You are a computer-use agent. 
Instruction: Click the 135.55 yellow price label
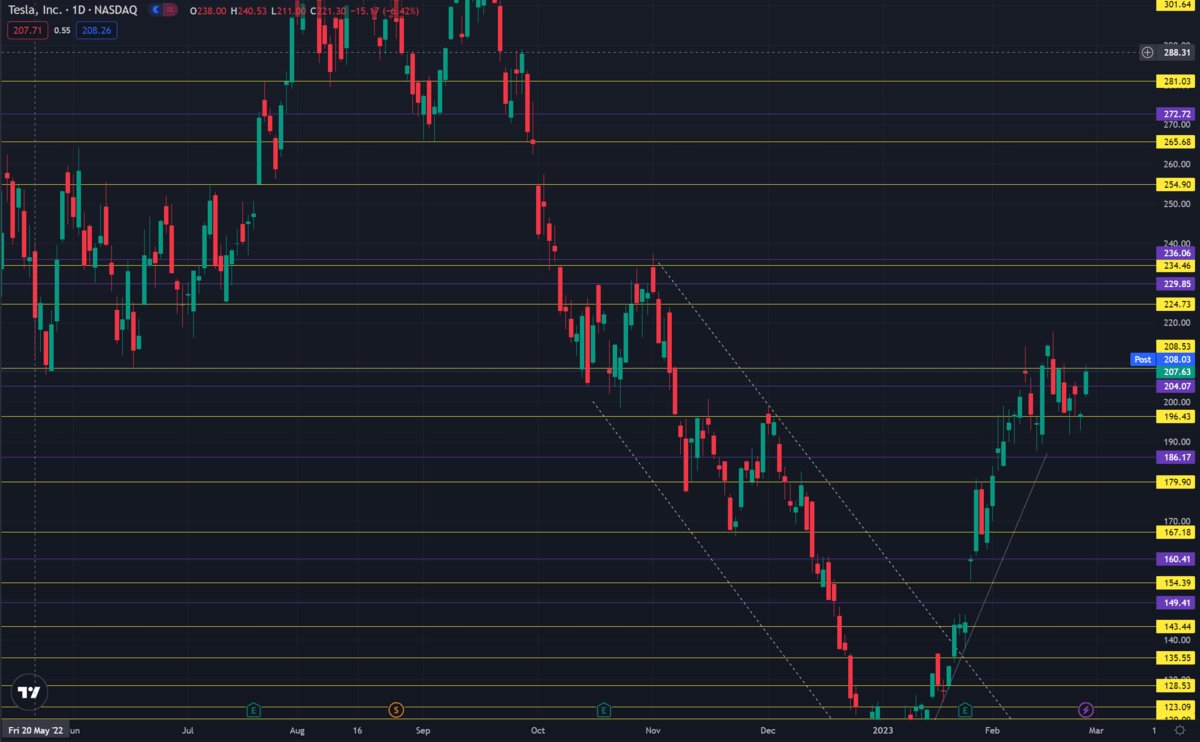[1176, 658]
